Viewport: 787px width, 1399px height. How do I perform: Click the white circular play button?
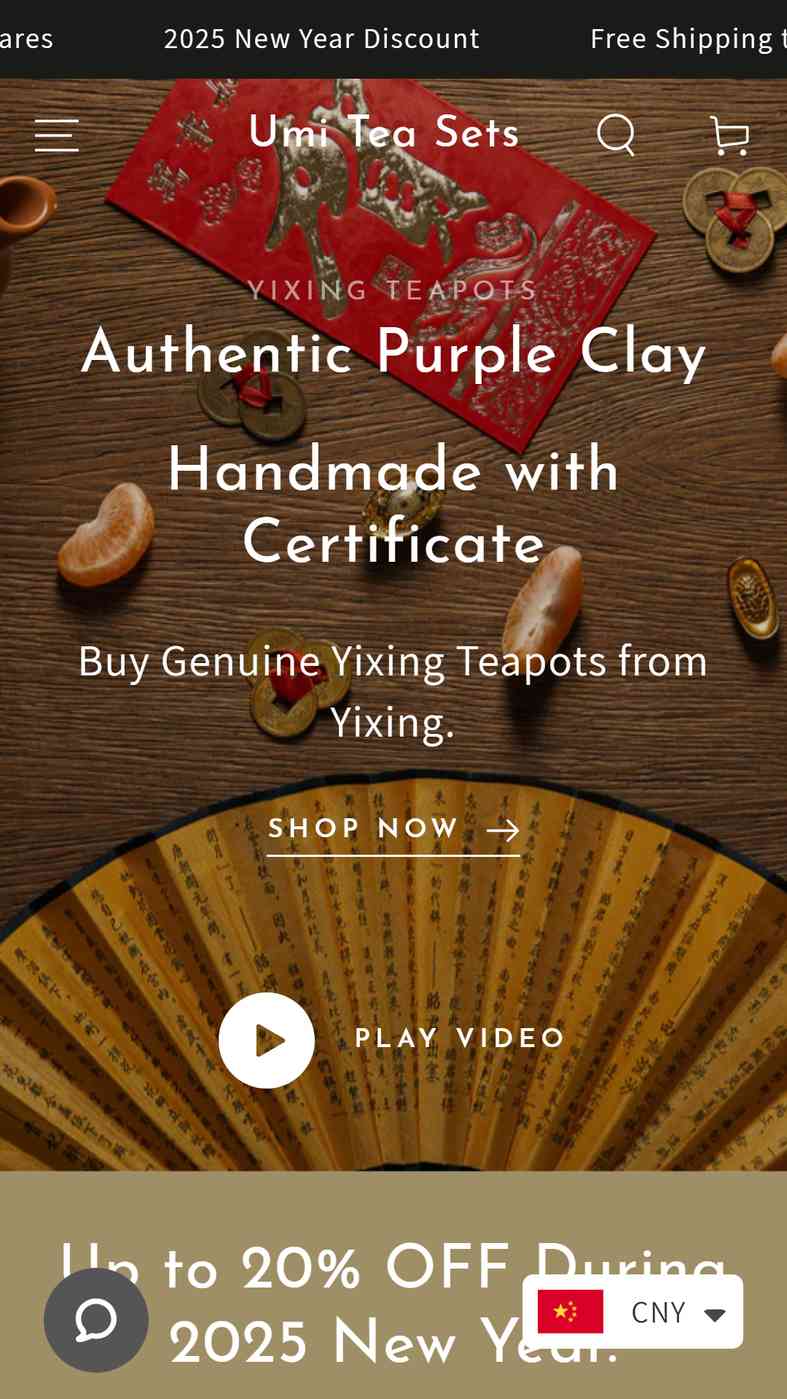[x=267, y=1040]
